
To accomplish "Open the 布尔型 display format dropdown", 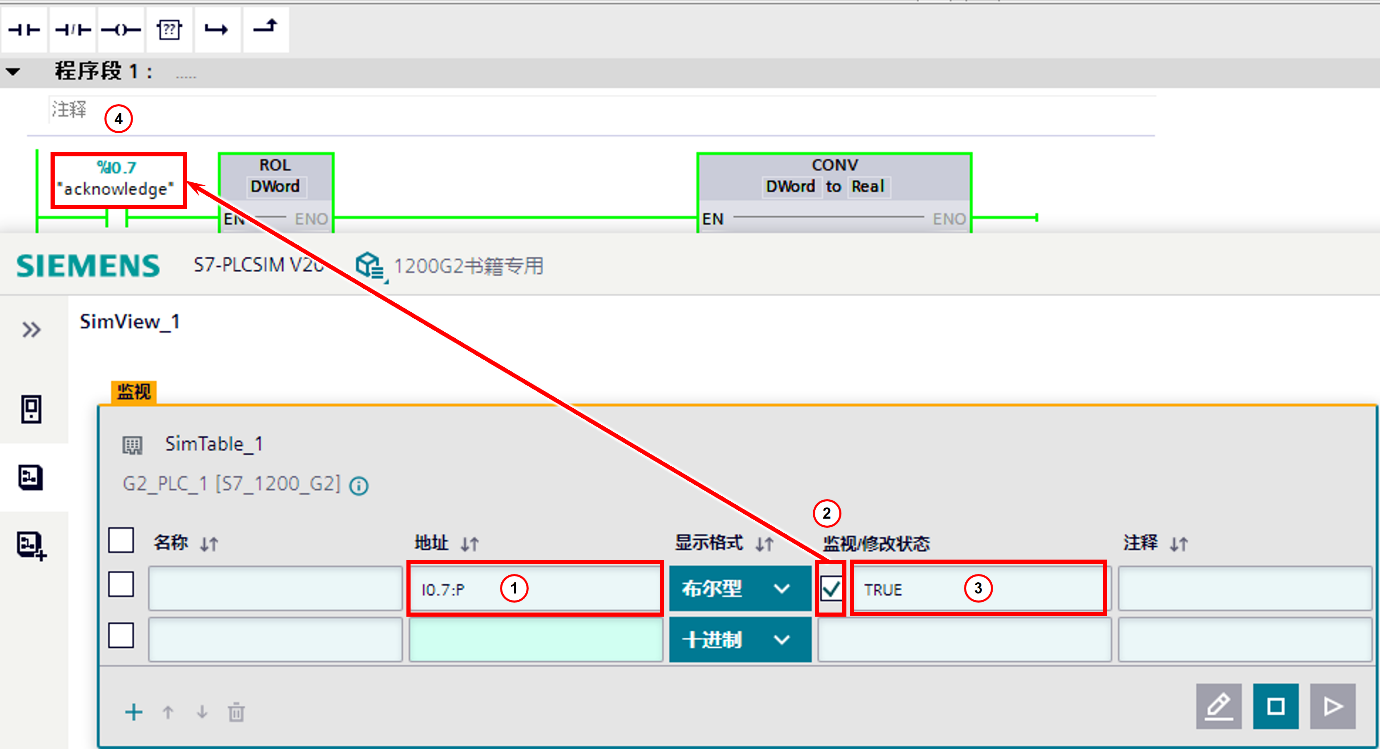I will (x=739, y=589).
